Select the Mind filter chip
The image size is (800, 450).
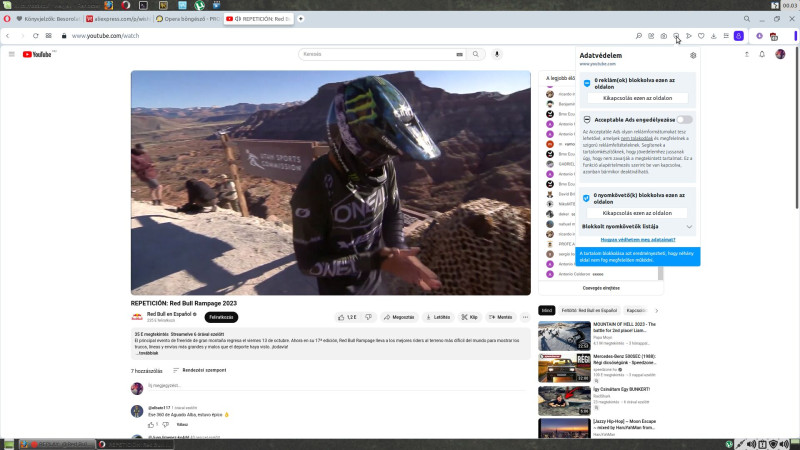(x=546, y=311)
